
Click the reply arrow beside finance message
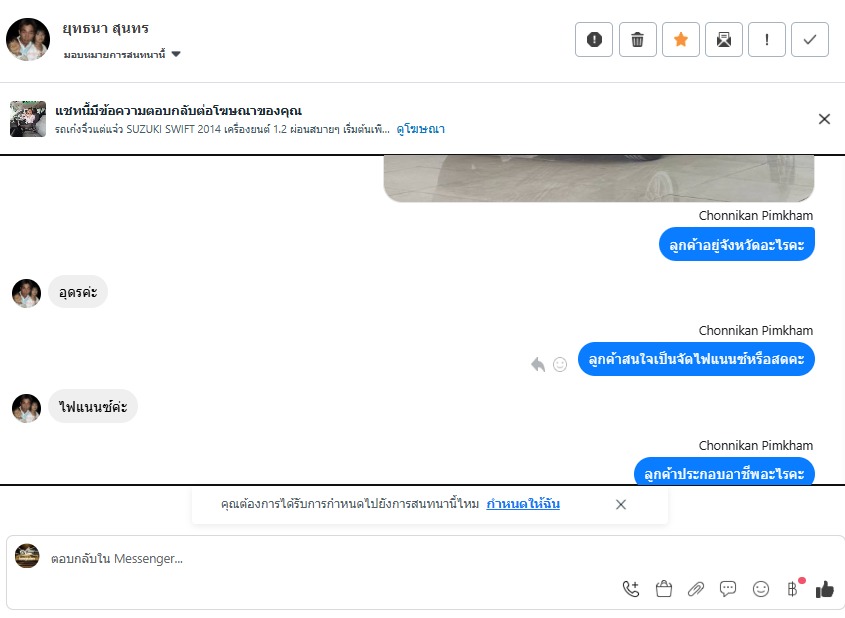coord(538,365)
